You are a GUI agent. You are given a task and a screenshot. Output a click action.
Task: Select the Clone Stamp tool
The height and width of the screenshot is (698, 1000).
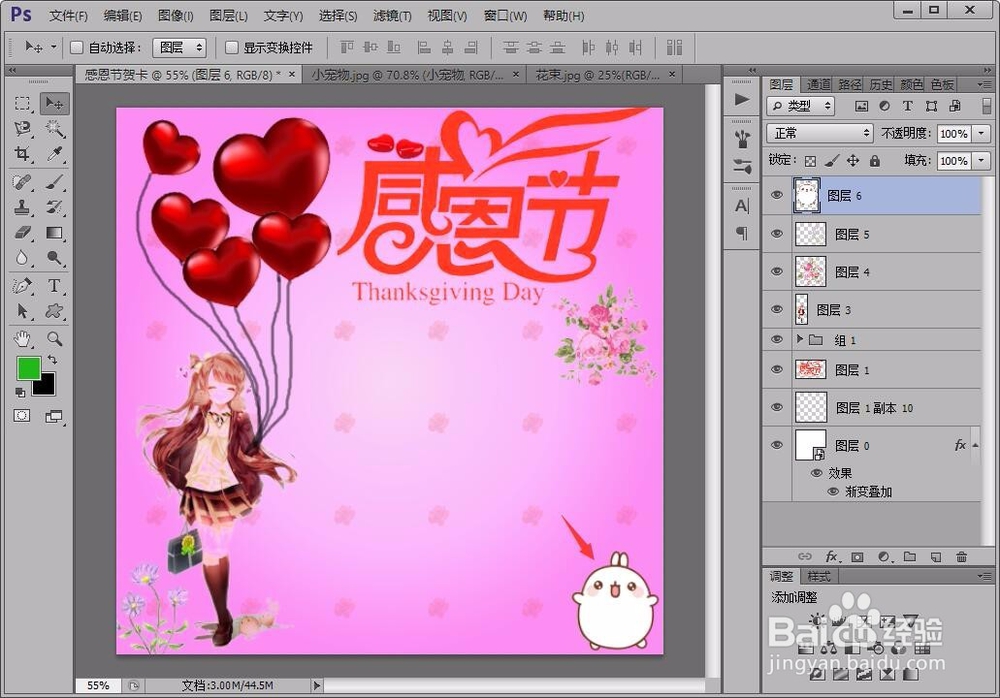point(23,207)
